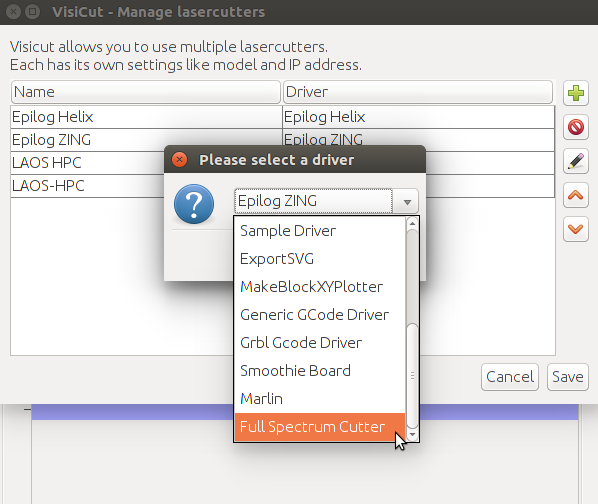Close the Please select a driver dialog

point(179,160)
